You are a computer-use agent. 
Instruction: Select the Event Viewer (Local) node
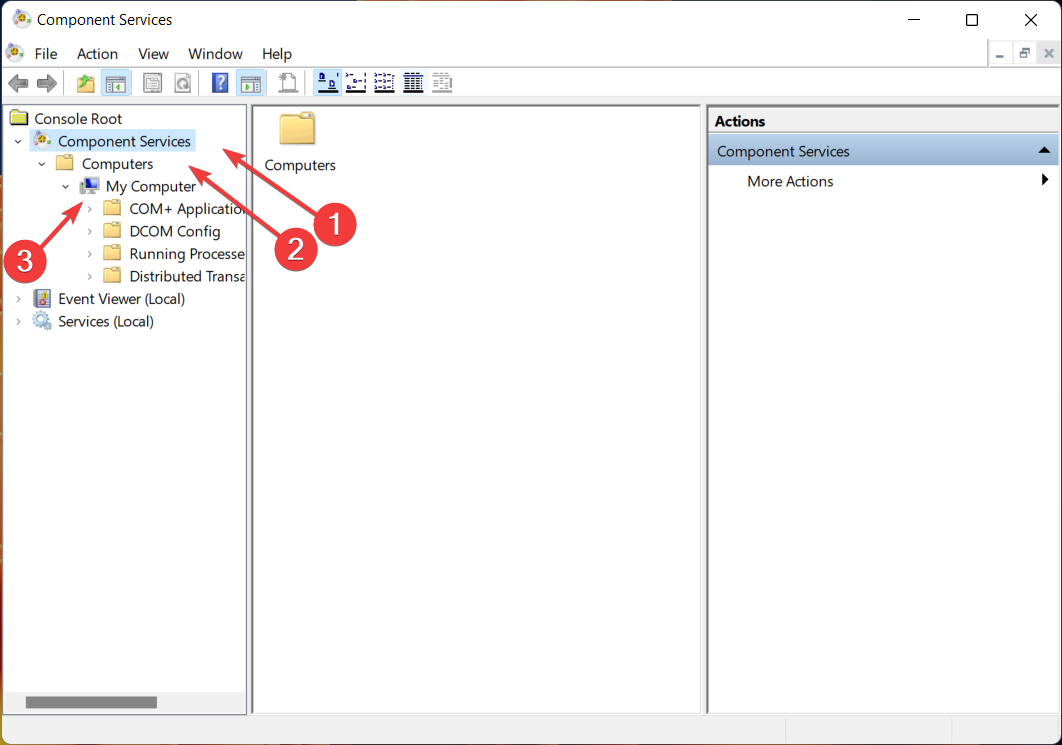(121, 299)
